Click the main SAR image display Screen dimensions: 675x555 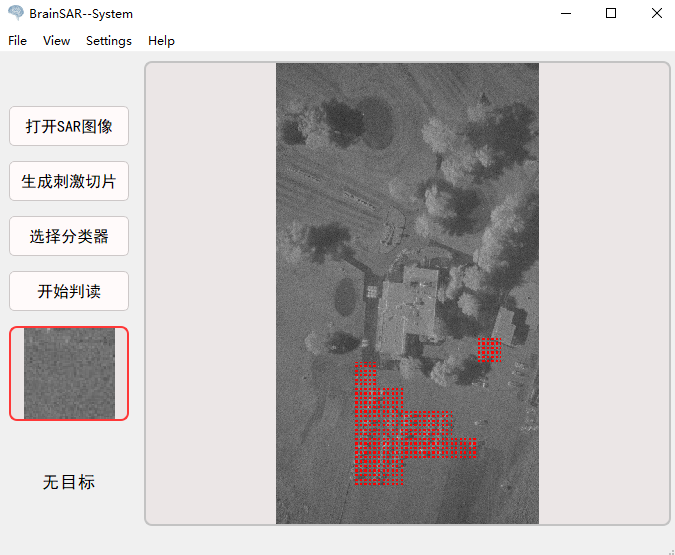(x=407, y=293)
